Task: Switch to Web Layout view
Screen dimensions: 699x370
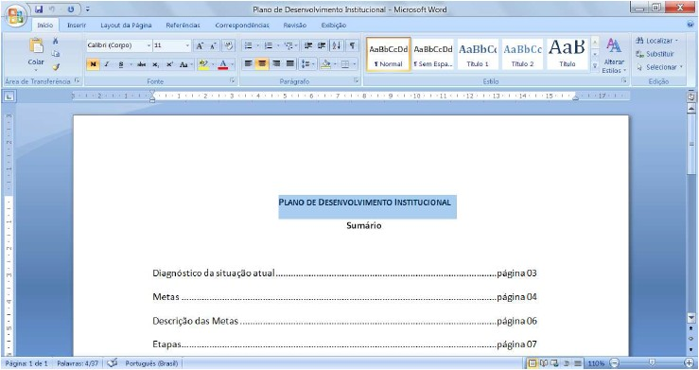Action: pos(555,363)
